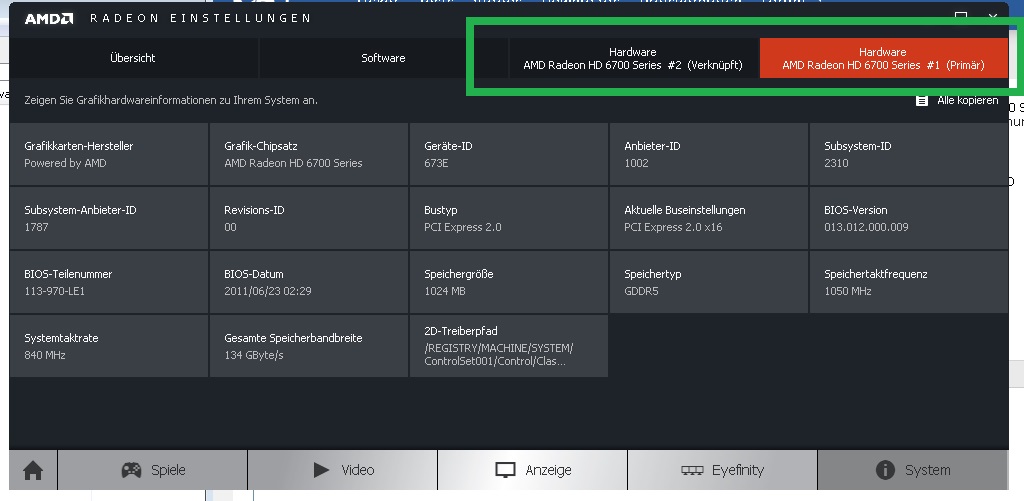
Task: Click the Gesamte Speicherbandbreite tile
Action: (309, 346)
